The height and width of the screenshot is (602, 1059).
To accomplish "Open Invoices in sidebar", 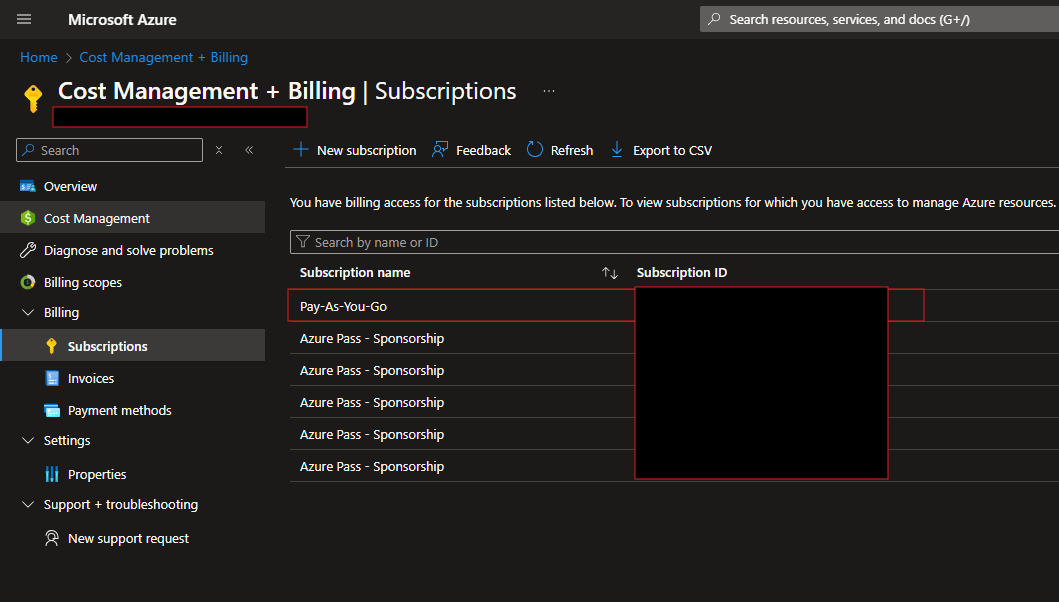I will (91, 378).
